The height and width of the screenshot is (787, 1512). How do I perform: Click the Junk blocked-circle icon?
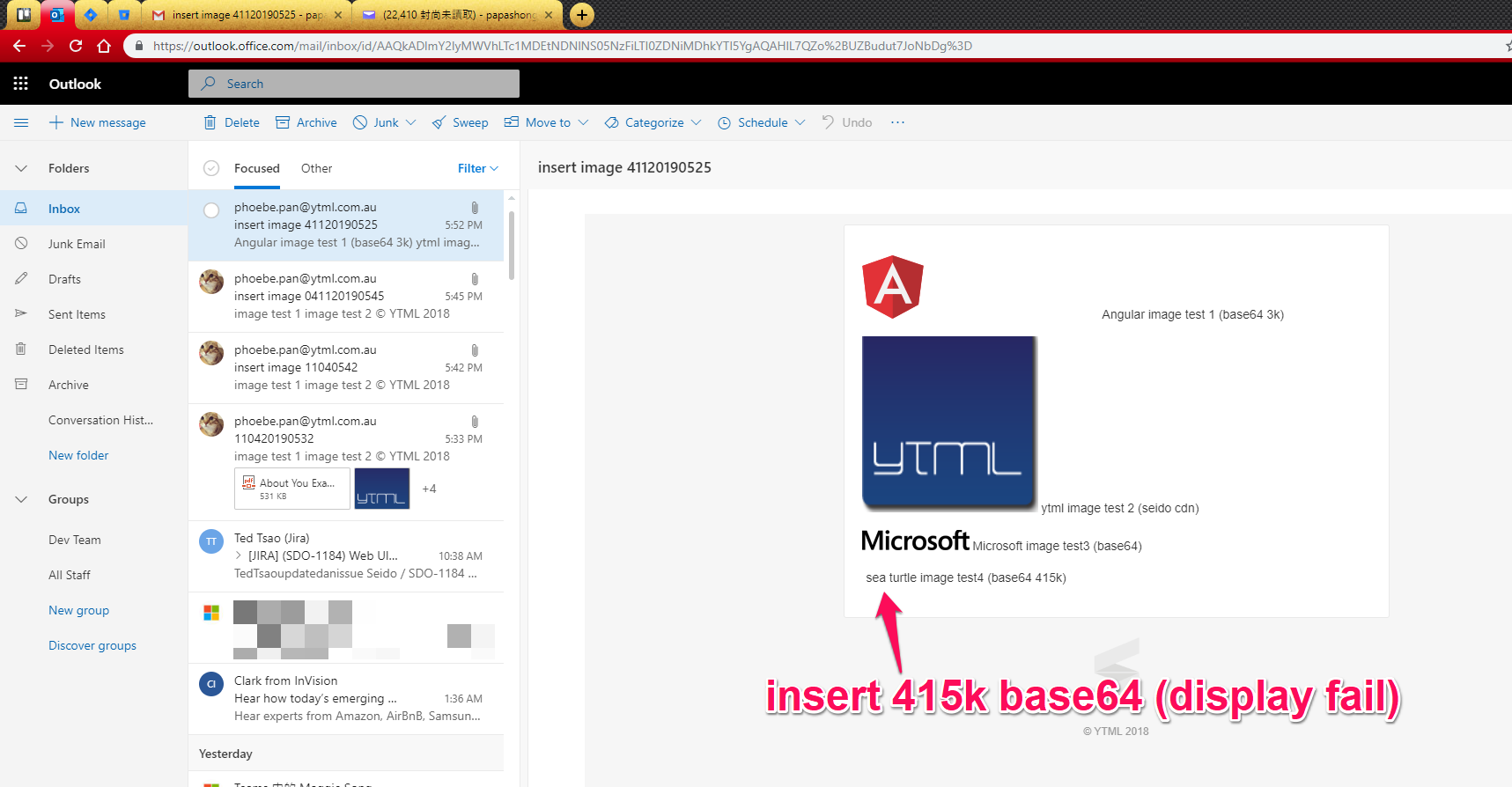[x=360, y=122]
